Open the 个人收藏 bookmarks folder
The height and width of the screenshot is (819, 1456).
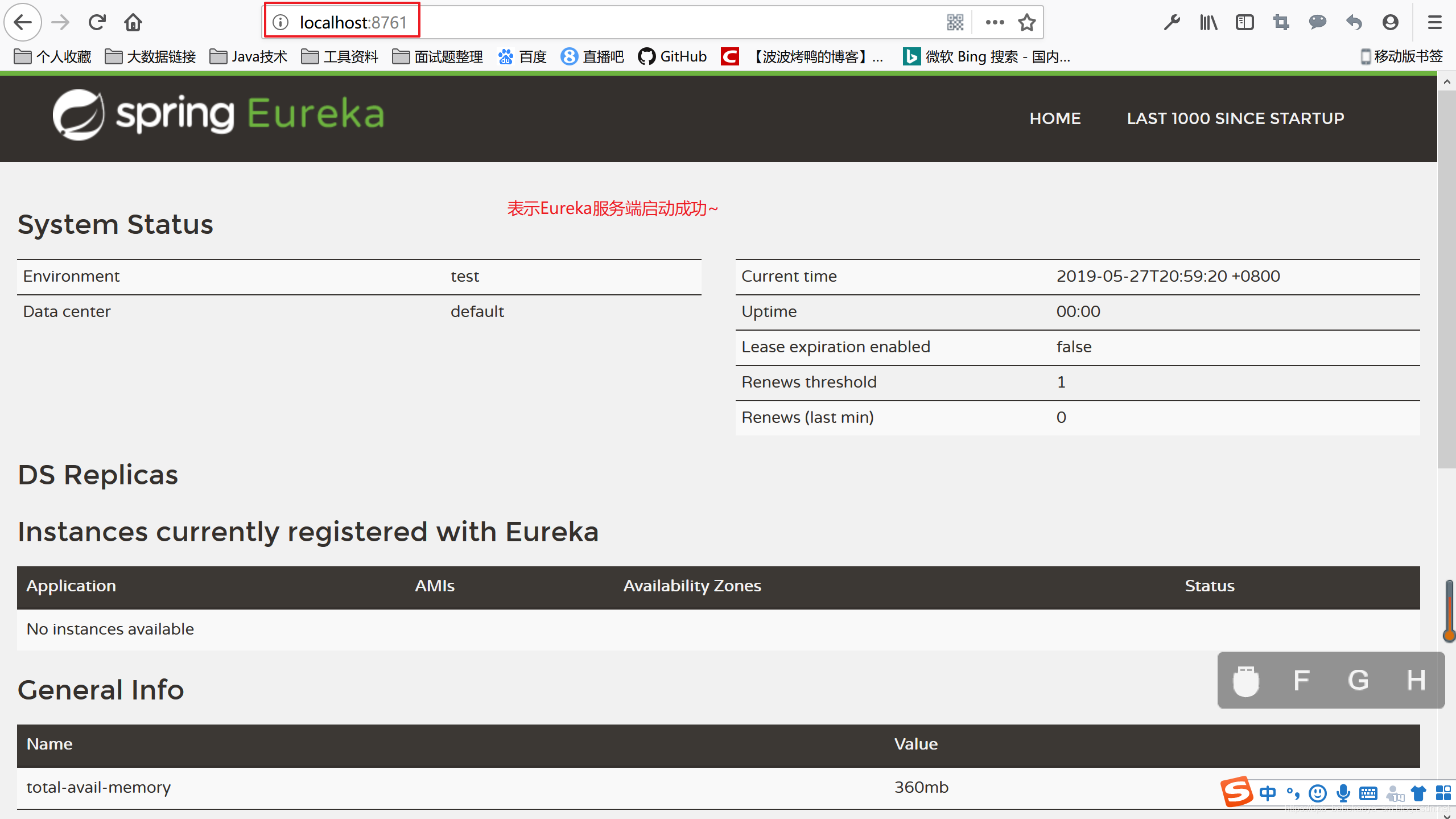pos(52,56)
